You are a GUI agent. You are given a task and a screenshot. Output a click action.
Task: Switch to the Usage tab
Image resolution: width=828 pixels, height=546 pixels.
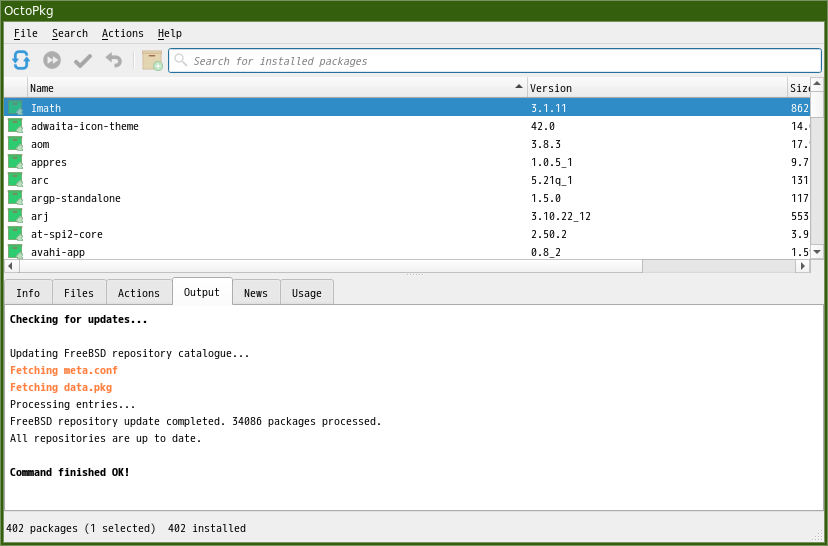(x=307, y=293)
